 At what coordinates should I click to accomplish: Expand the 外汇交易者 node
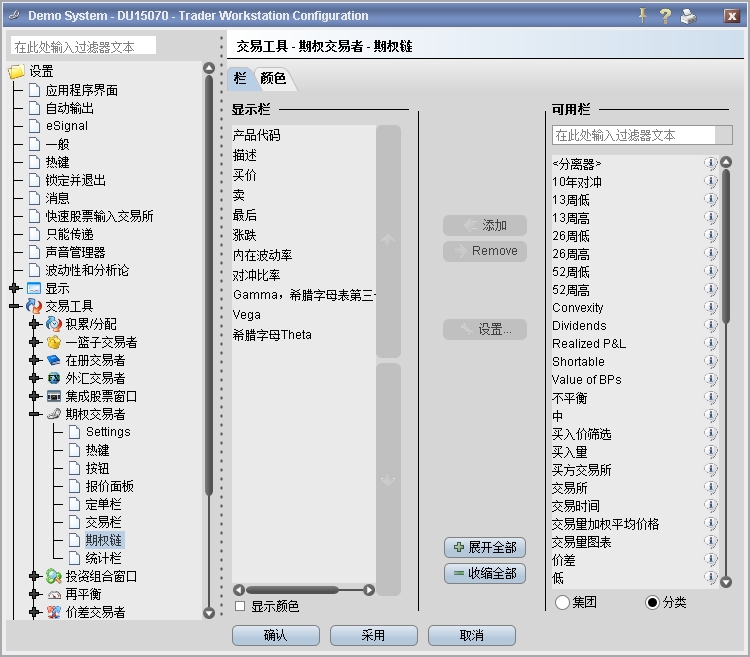coord(34,378)
